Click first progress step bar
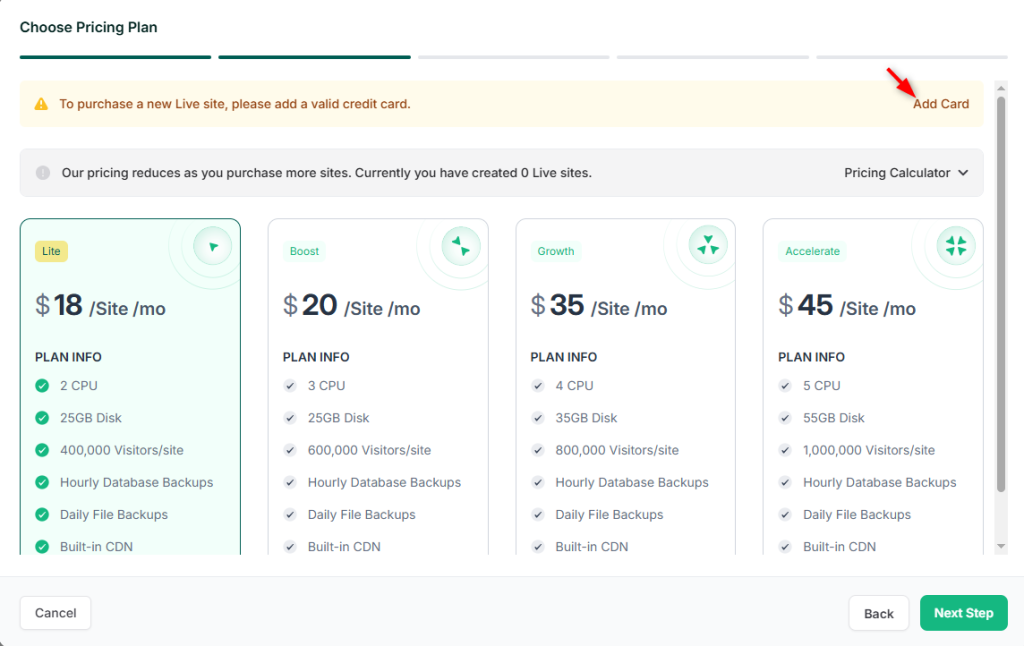The width and height of the screenshot is (1024, 646). pyautogui.click(x=116, y=57)
